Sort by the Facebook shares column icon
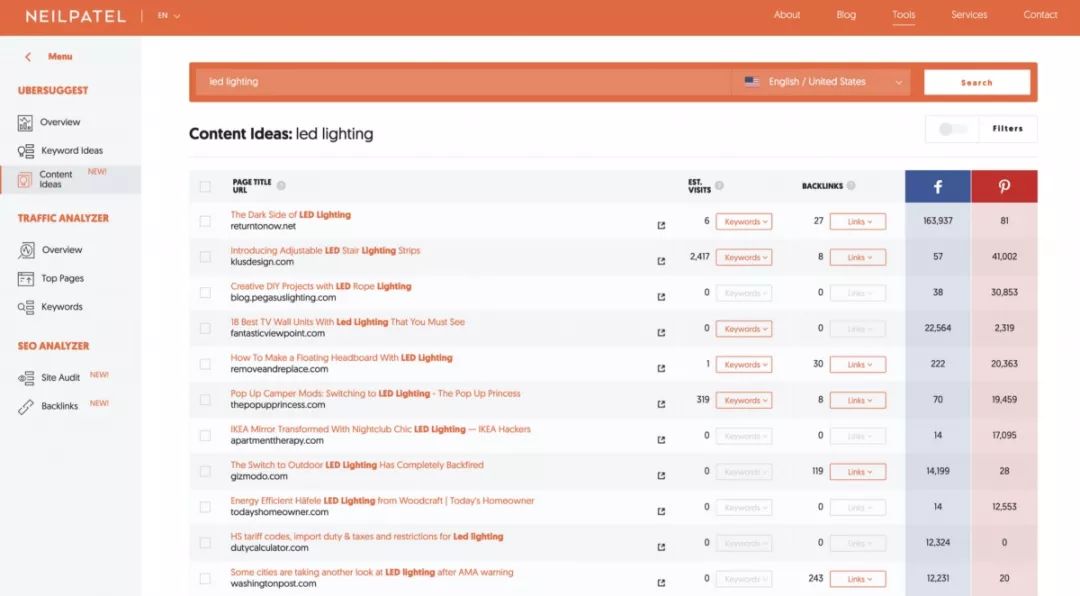The height and width of the screenshot is (596, 1080). [x=937, y=186]
